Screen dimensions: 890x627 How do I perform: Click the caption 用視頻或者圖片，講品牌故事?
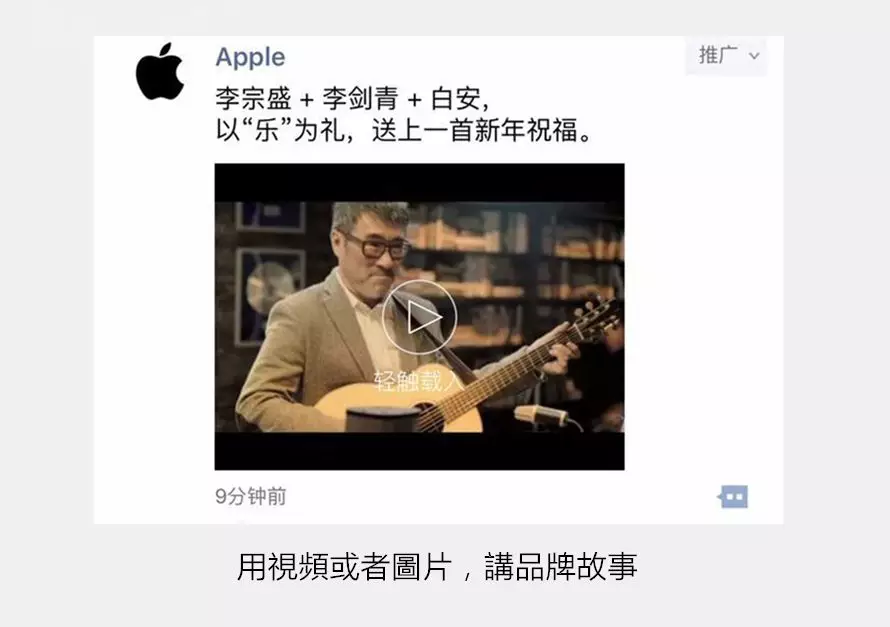coord(437,566)
